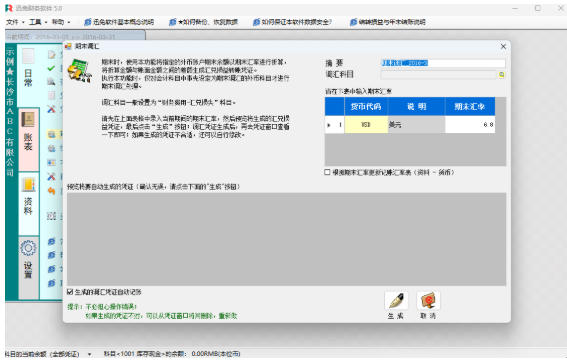Click the 6.8 exchange rate cell

(x=470, y=125)
